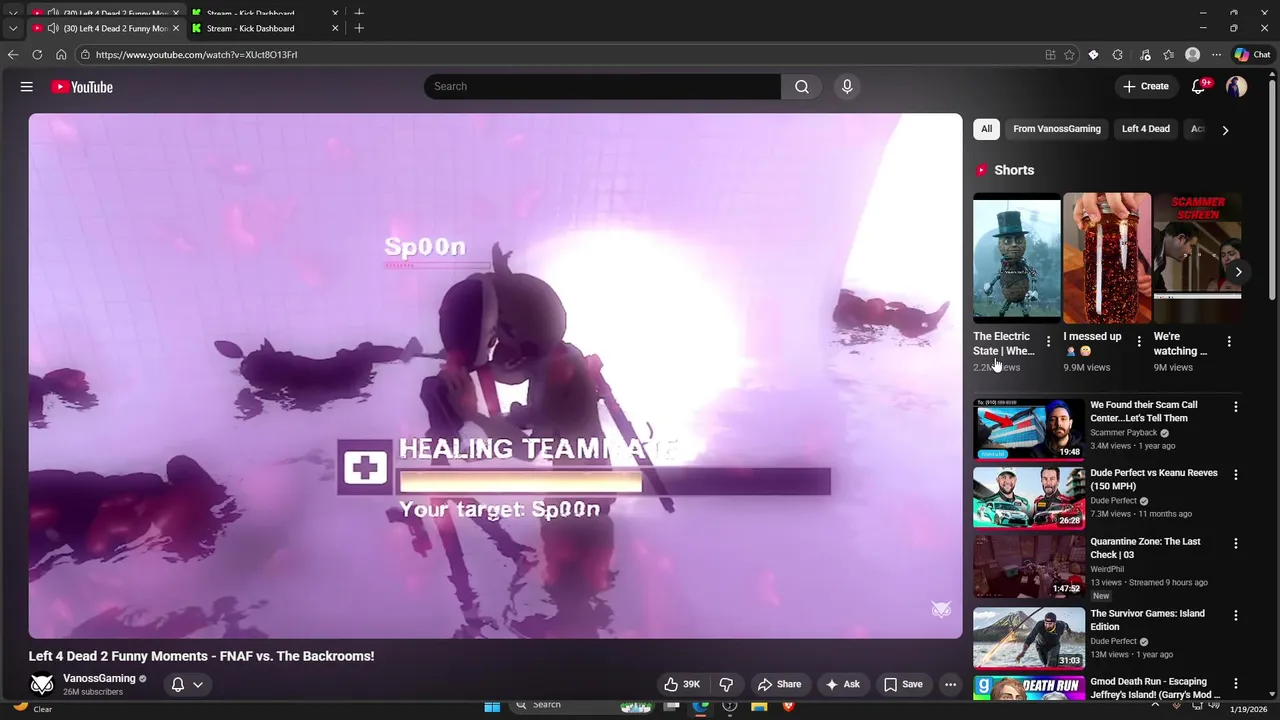Open Survivor Games Island Edition thumbnail
Image resolution: width=1280 pixels, height=720 pixels.
1029,638
